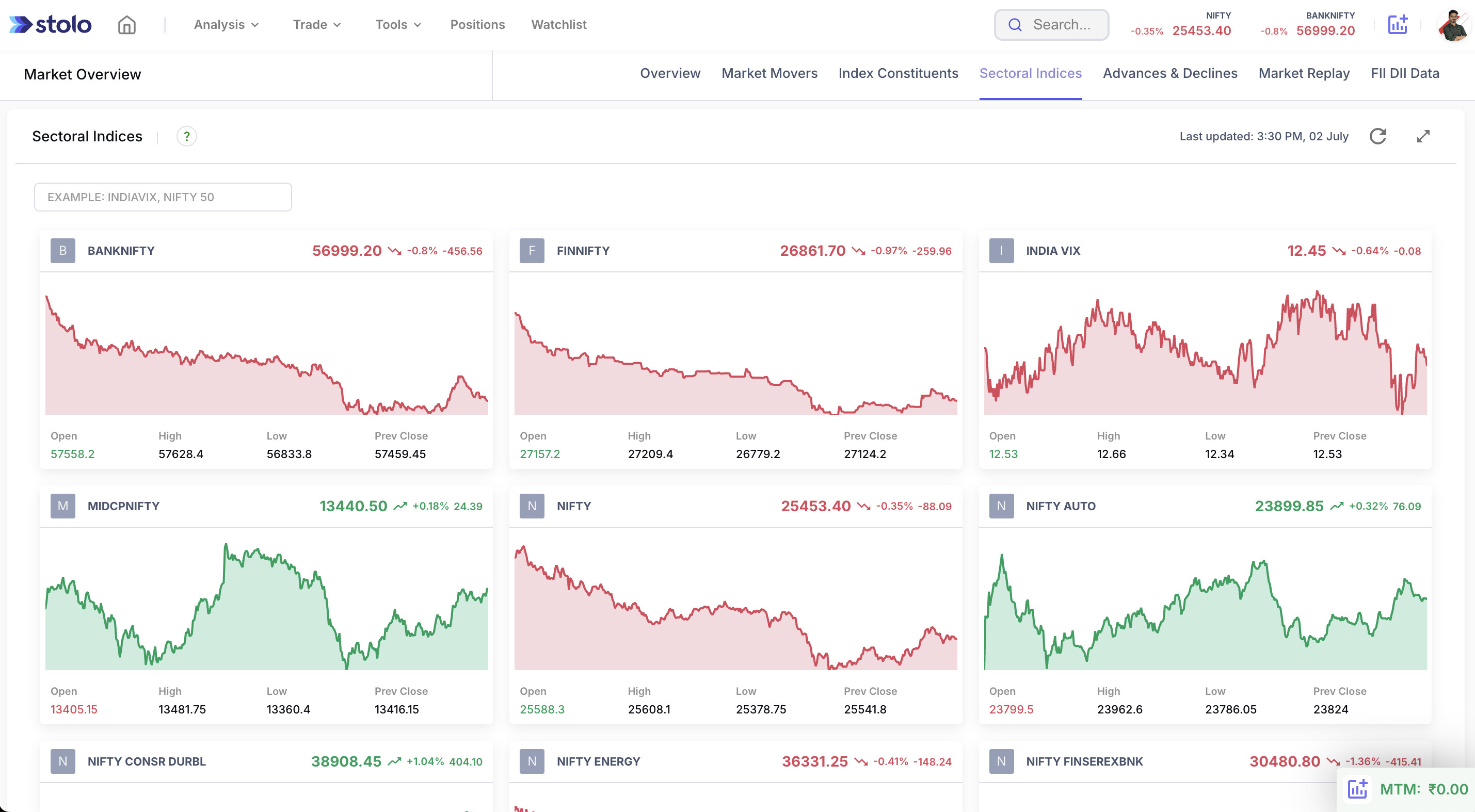Click NIFTY CONSR DURBL price 38908.45
The image size is (1475, 812).
(346, 761)
